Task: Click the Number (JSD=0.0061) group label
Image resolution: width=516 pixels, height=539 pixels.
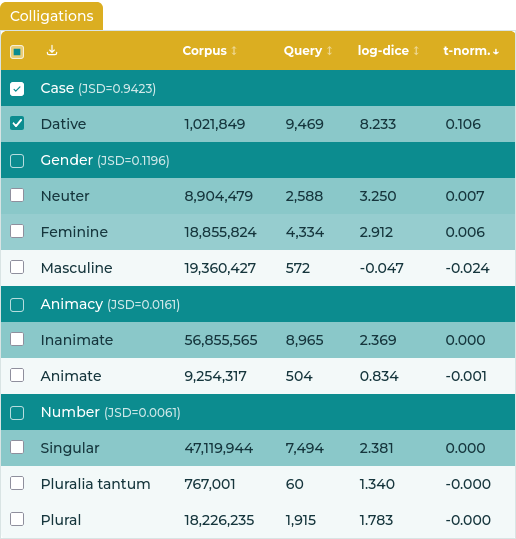Action: coord(110,412)
